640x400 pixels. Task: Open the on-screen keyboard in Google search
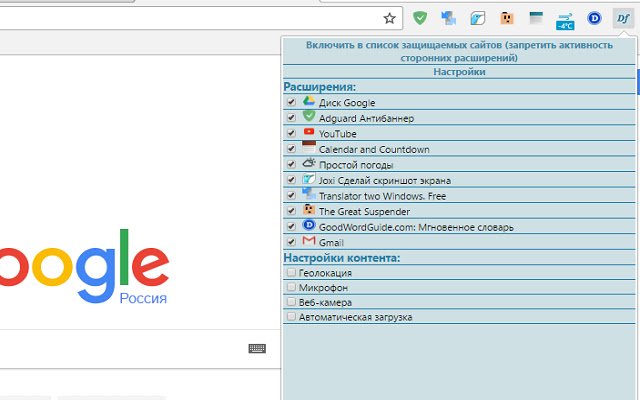[x=257, y=349]
